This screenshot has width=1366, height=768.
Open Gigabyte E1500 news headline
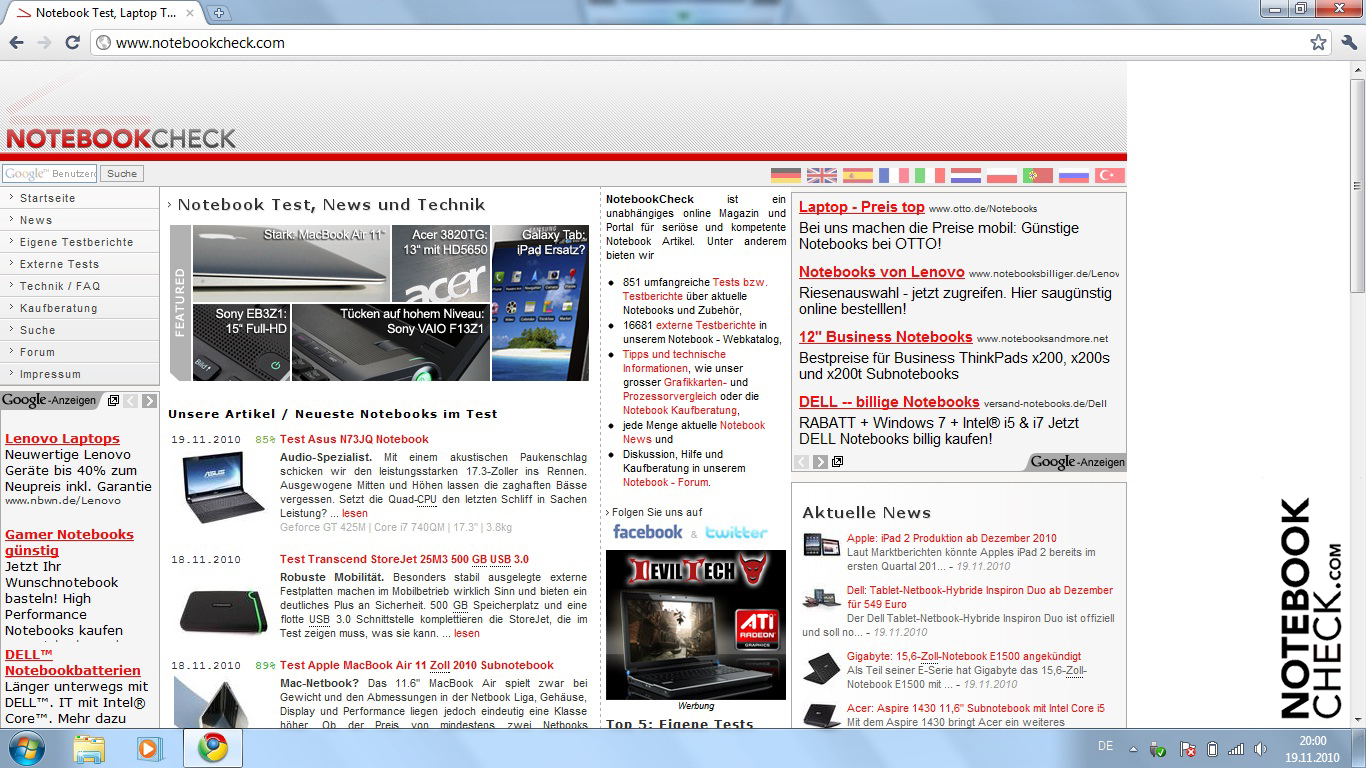[964, 657]
